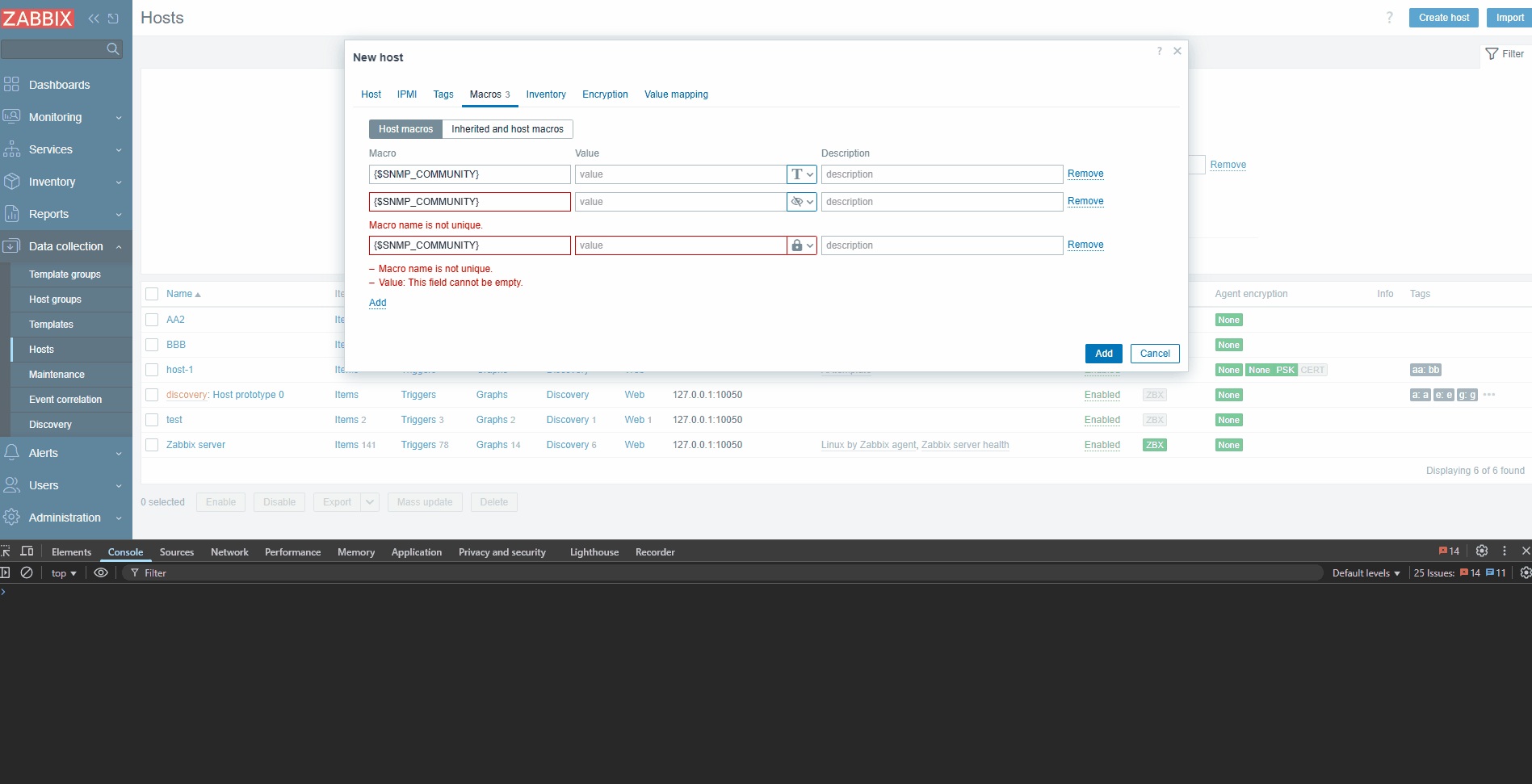Open the Zabbix server host link

pyautogui.click(x=195, y=445)
